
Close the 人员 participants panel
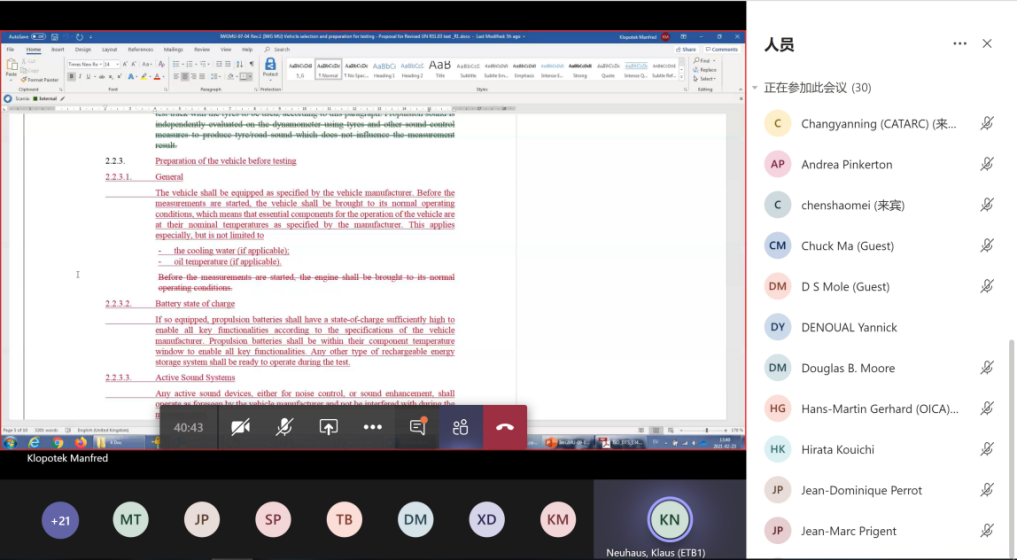987,44
